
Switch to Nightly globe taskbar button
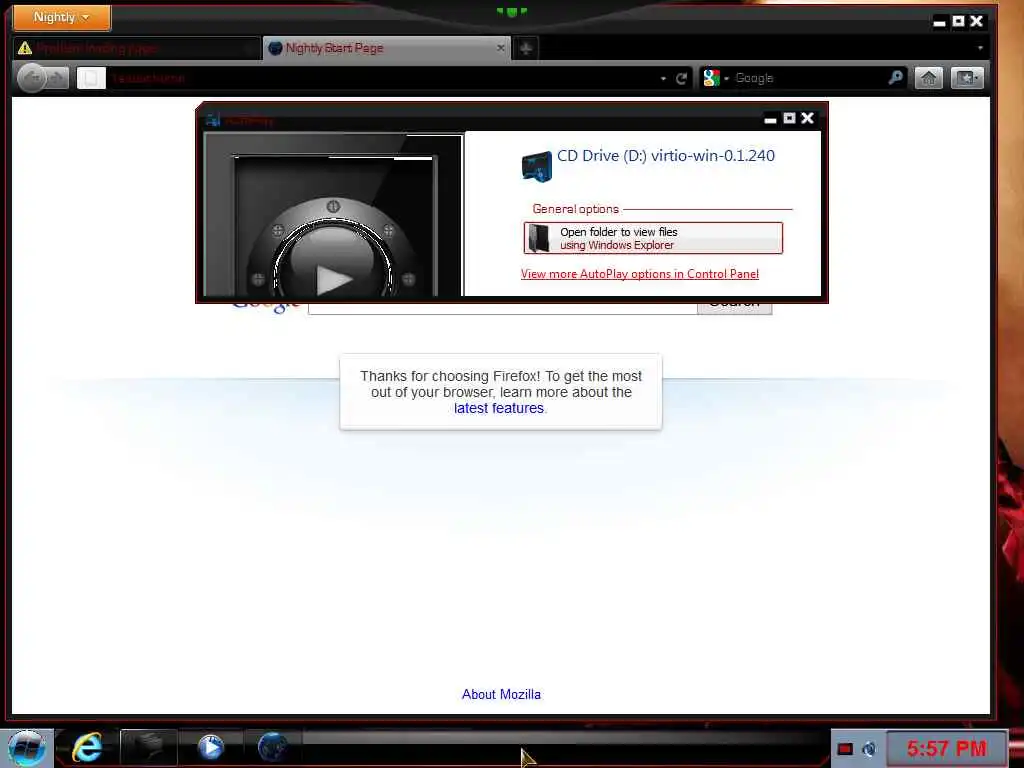pyautogui.click(x=272, y=747)
